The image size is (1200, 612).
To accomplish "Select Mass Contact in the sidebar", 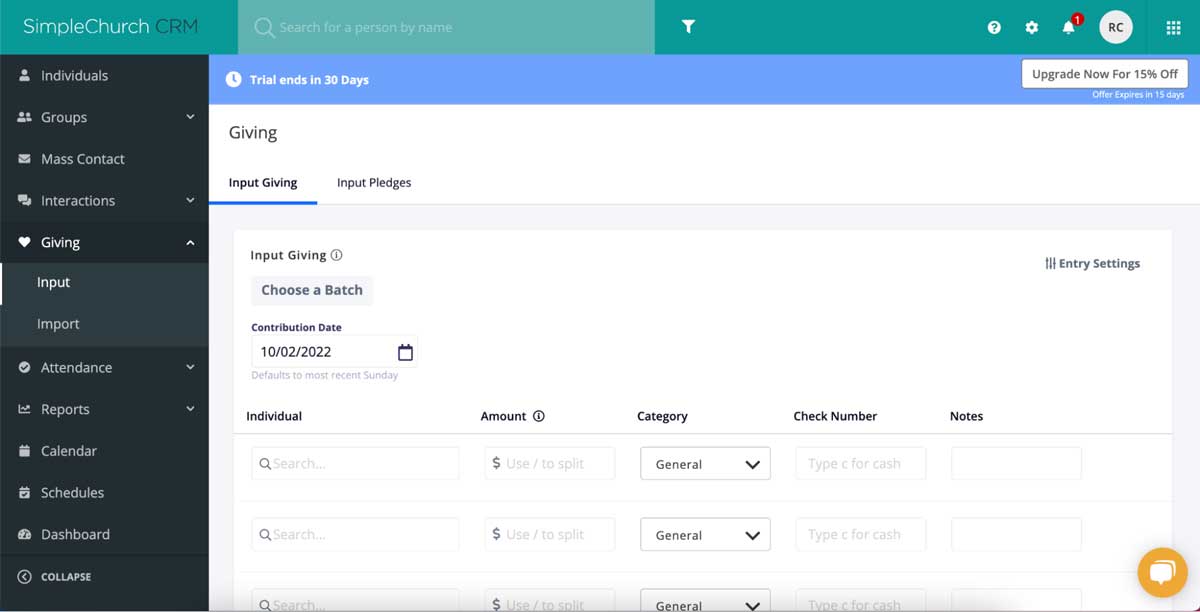I will (x=82, y=158).
